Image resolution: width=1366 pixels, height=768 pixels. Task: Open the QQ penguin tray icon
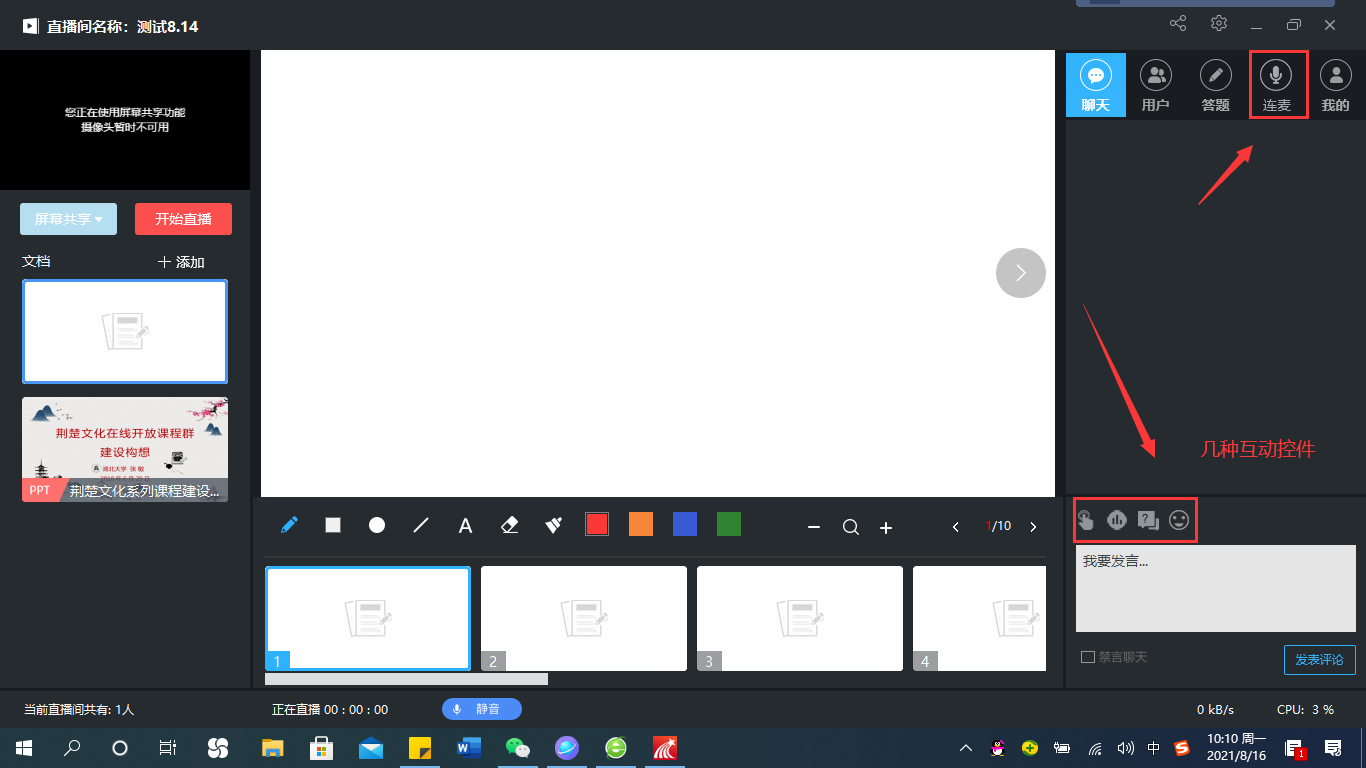pos(997,747)
